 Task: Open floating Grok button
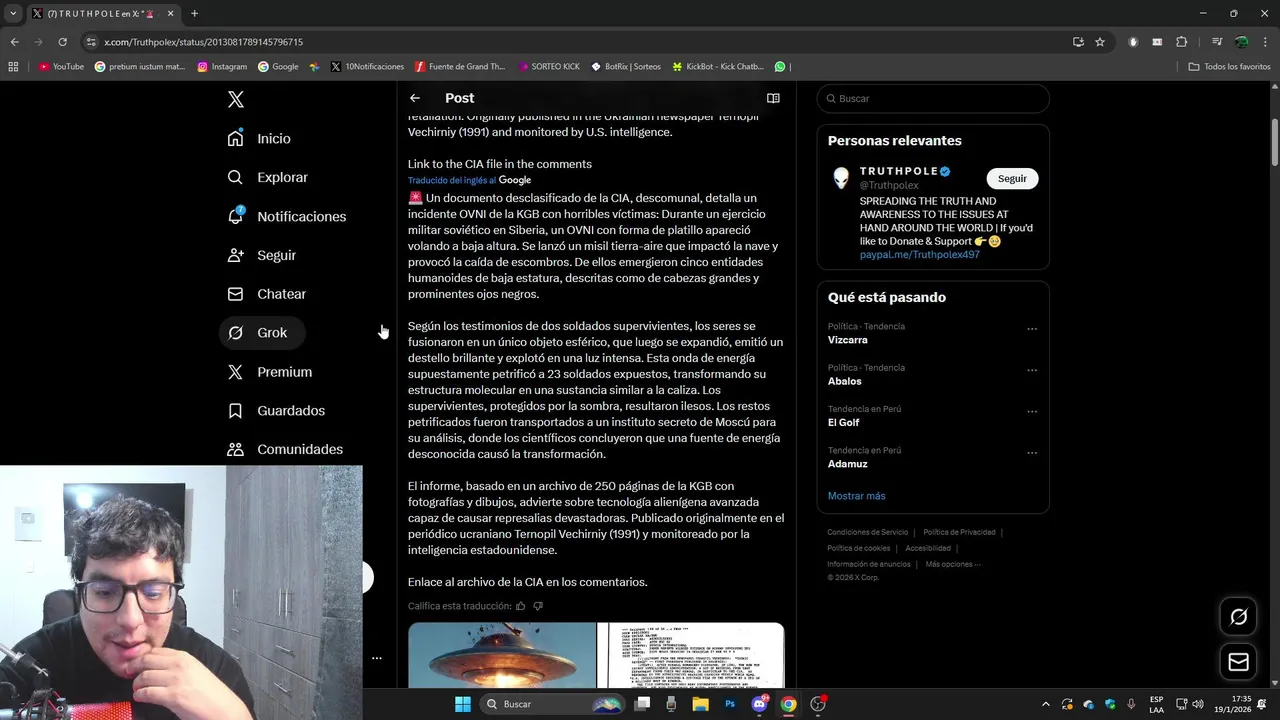coord(1238,617)
